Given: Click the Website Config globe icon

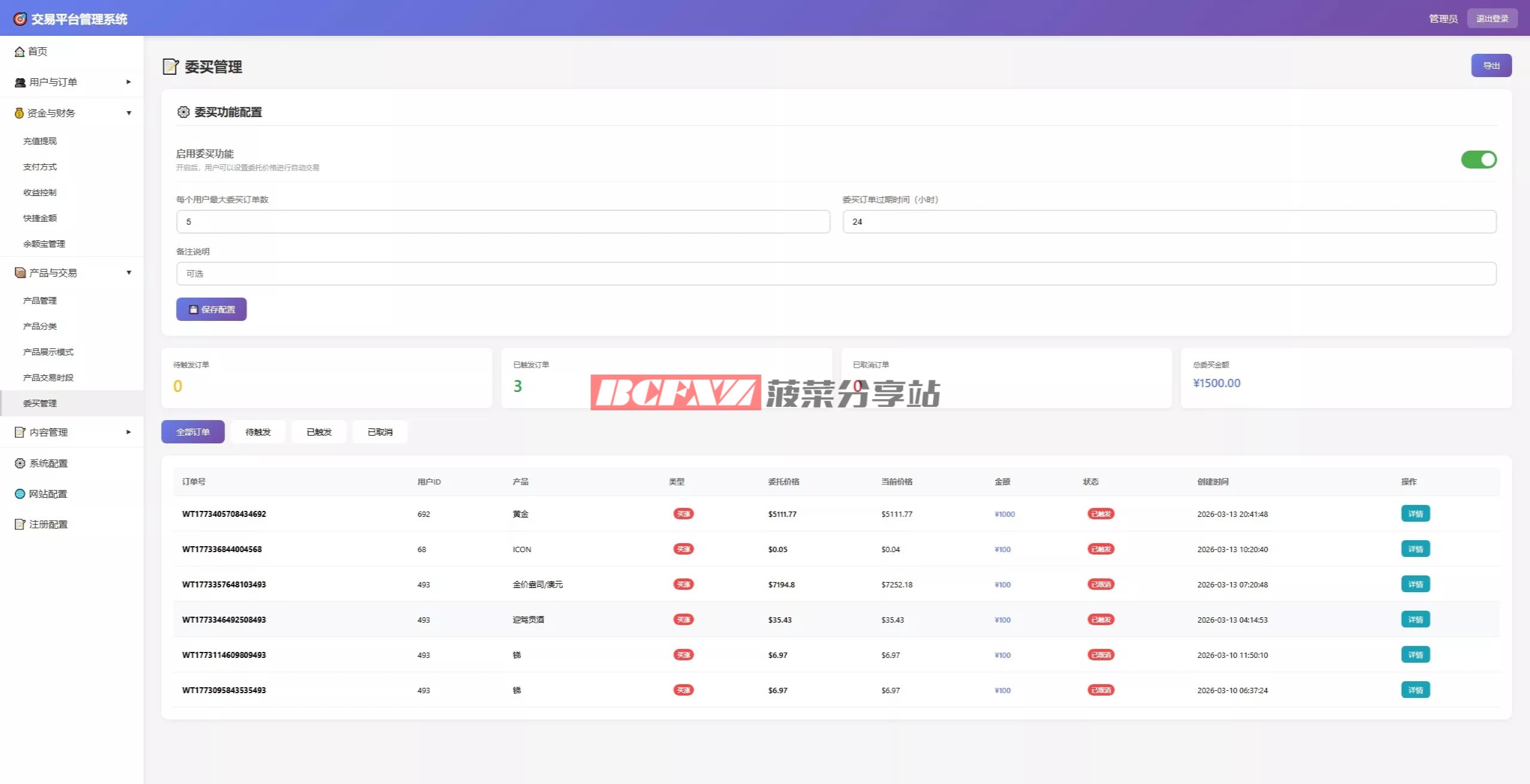Looking at the screenshot, I should click(20, 494).
